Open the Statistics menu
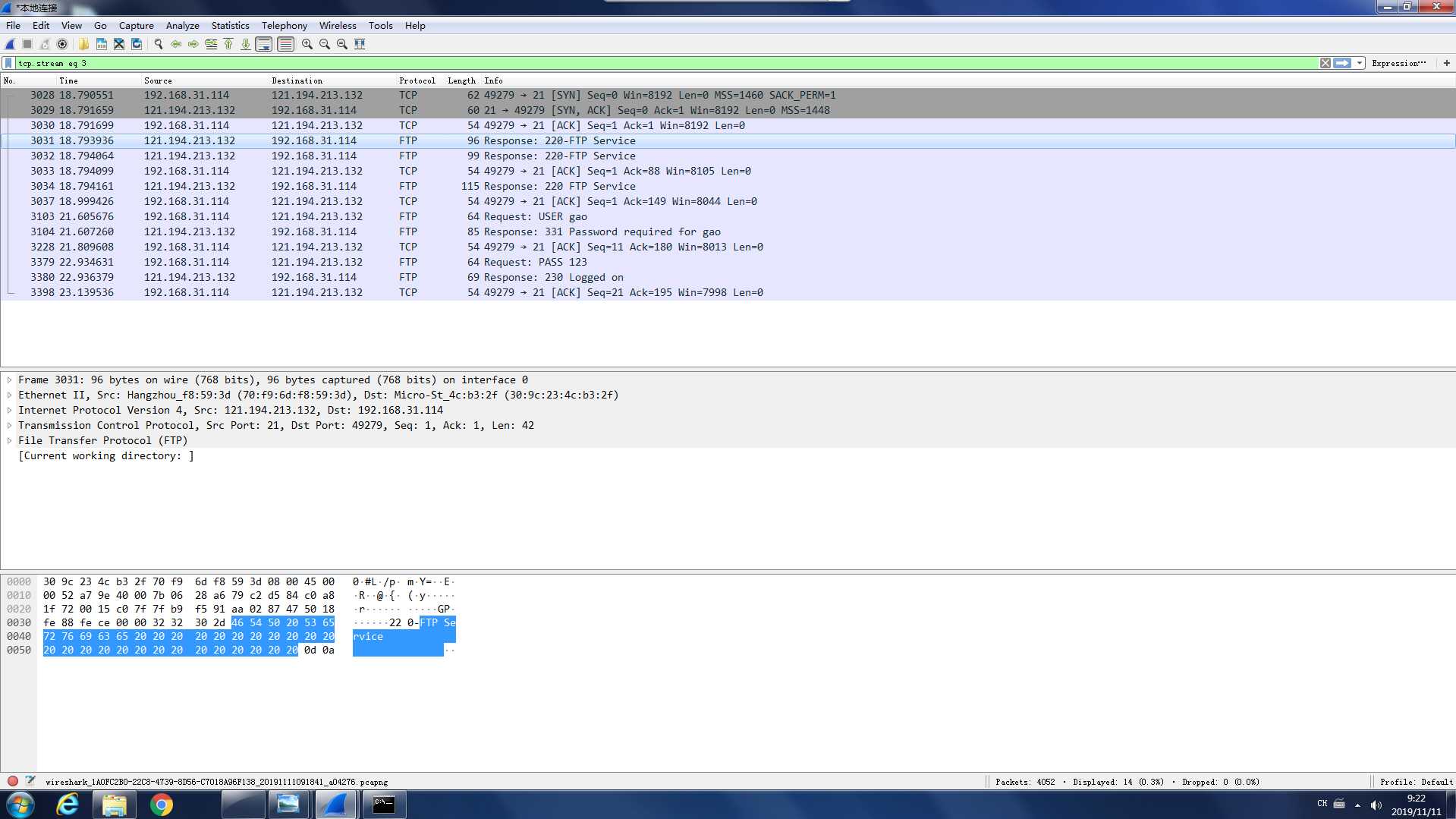This screenshot has width=1456, height=819. (230, 25)
